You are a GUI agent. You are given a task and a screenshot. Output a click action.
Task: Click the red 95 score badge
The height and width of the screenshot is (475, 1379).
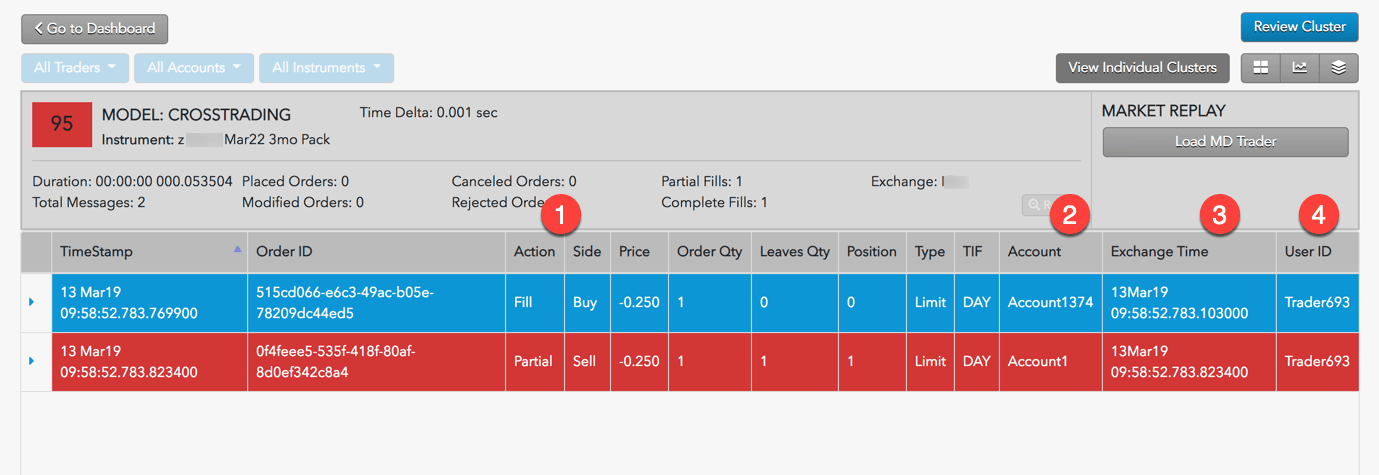62,125
